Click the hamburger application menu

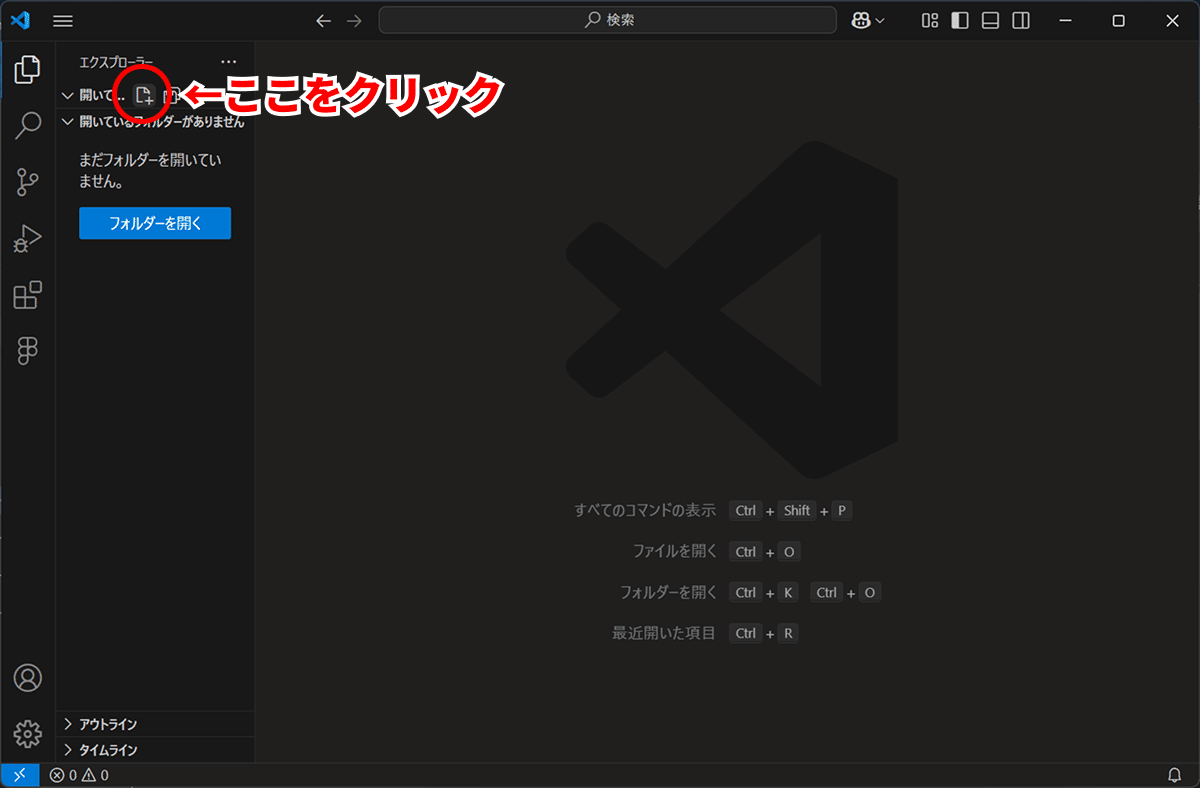point(62,21)
